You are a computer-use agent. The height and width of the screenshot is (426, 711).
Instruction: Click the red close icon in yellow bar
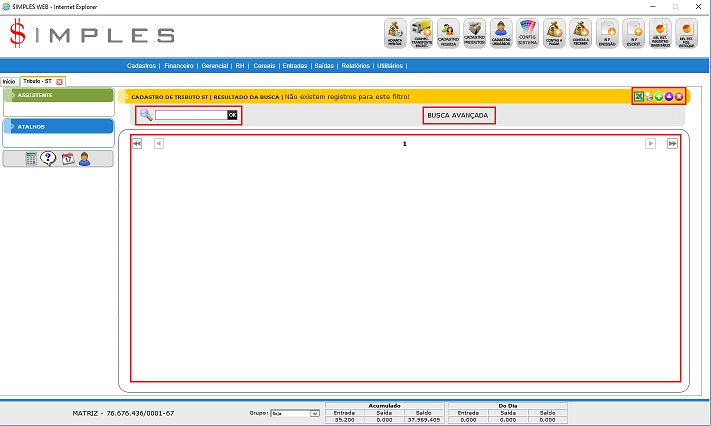(x=679, y=96)
